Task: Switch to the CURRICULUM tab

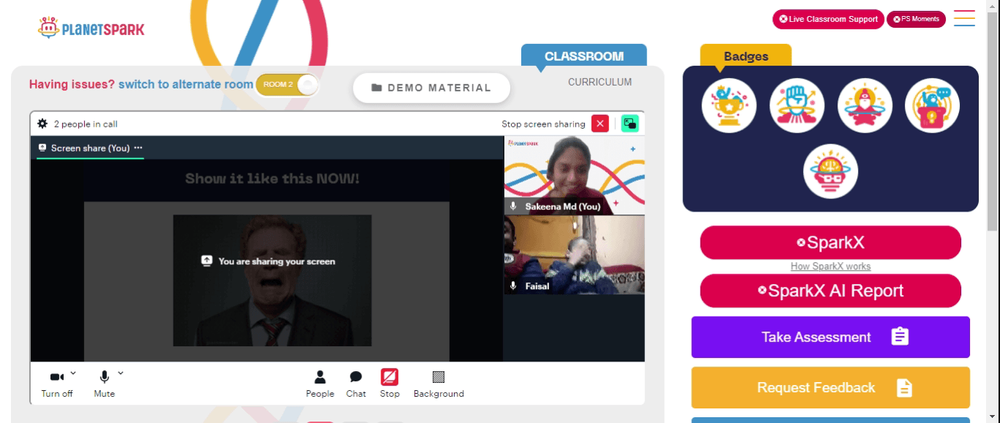Action: tap(600, 82)
